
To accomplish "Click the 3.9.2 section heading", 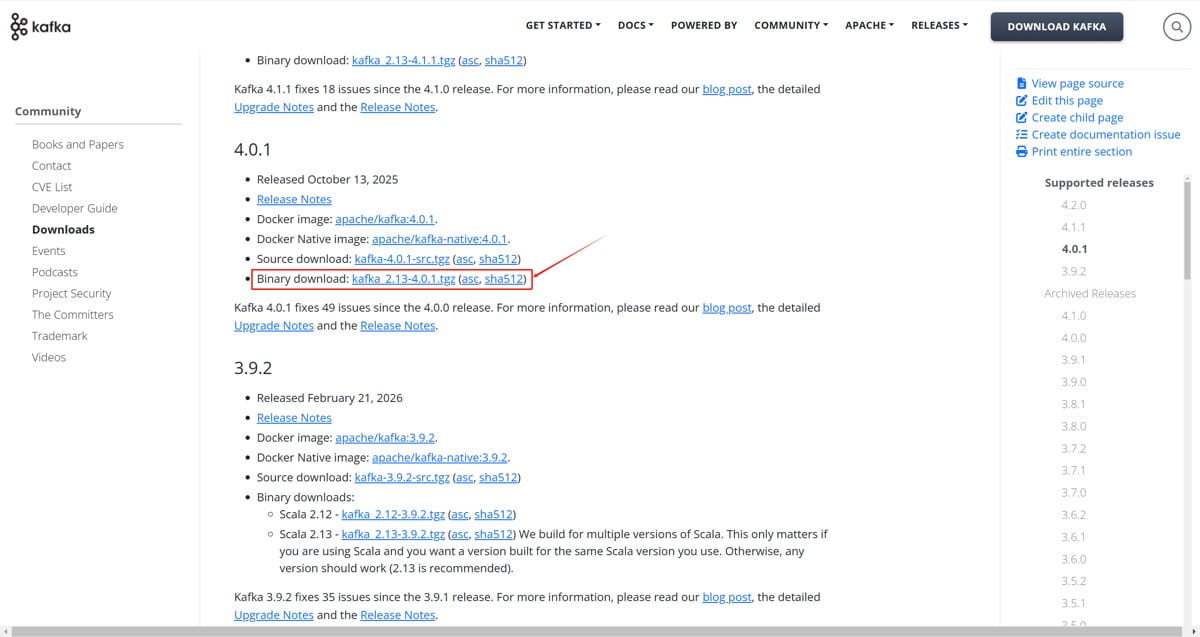I will click(253, 368).
